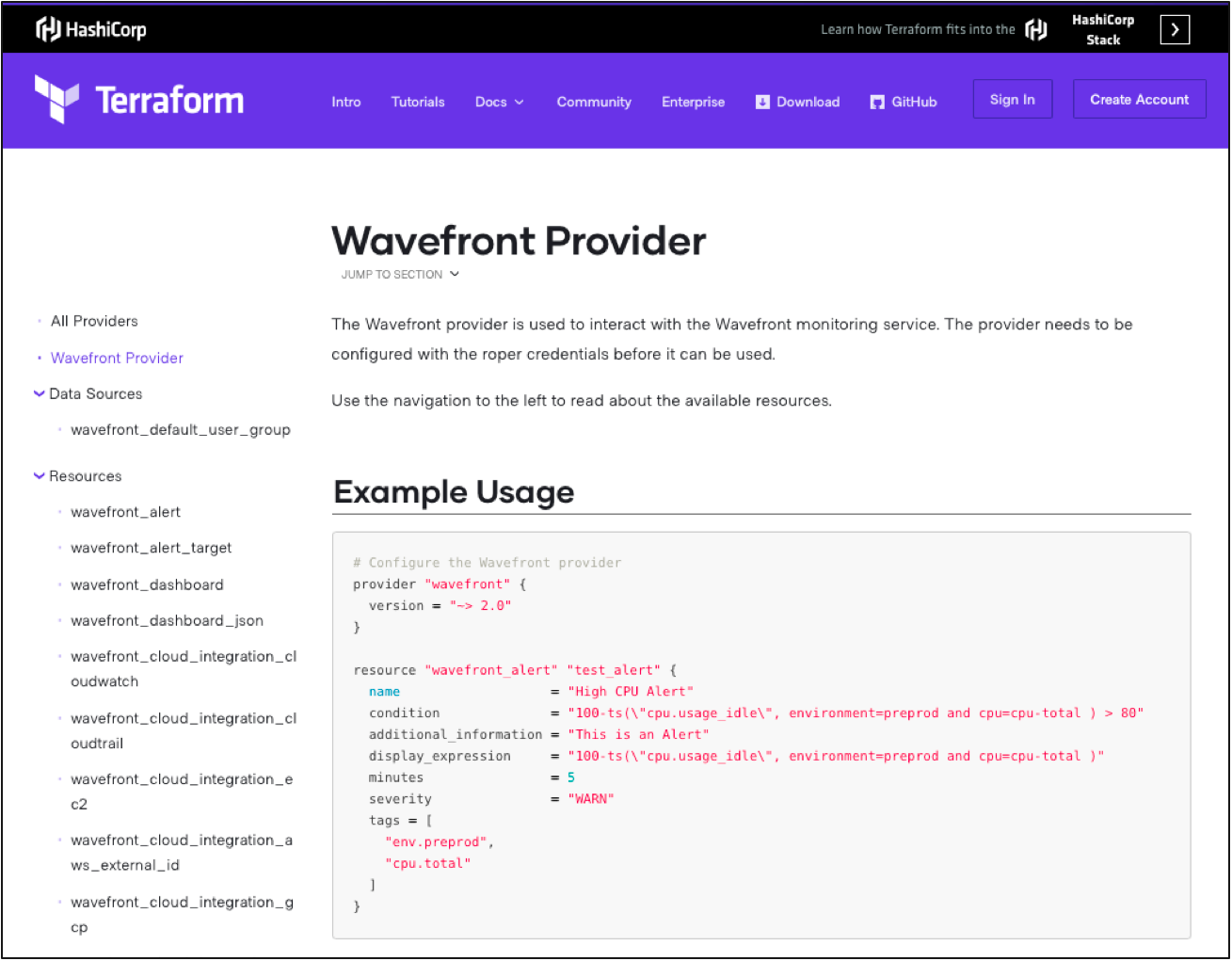
Task: Click the Download icon in the navigation
Action: [x=762, y=102]
